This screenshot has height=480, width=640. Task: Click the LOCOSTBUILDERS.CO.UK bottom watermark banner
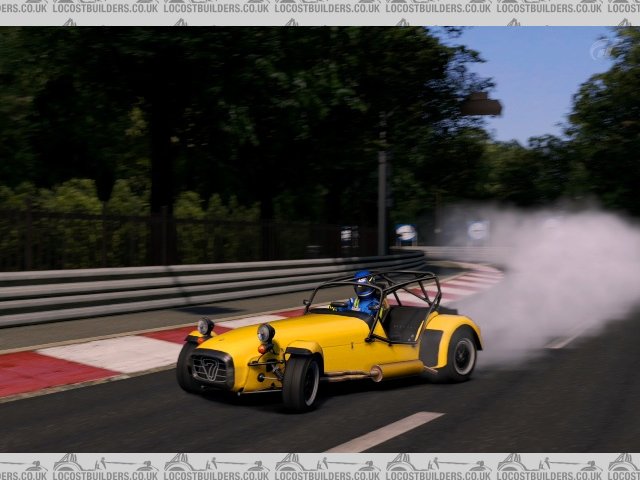pyautogui.click(x=320, y=466)
